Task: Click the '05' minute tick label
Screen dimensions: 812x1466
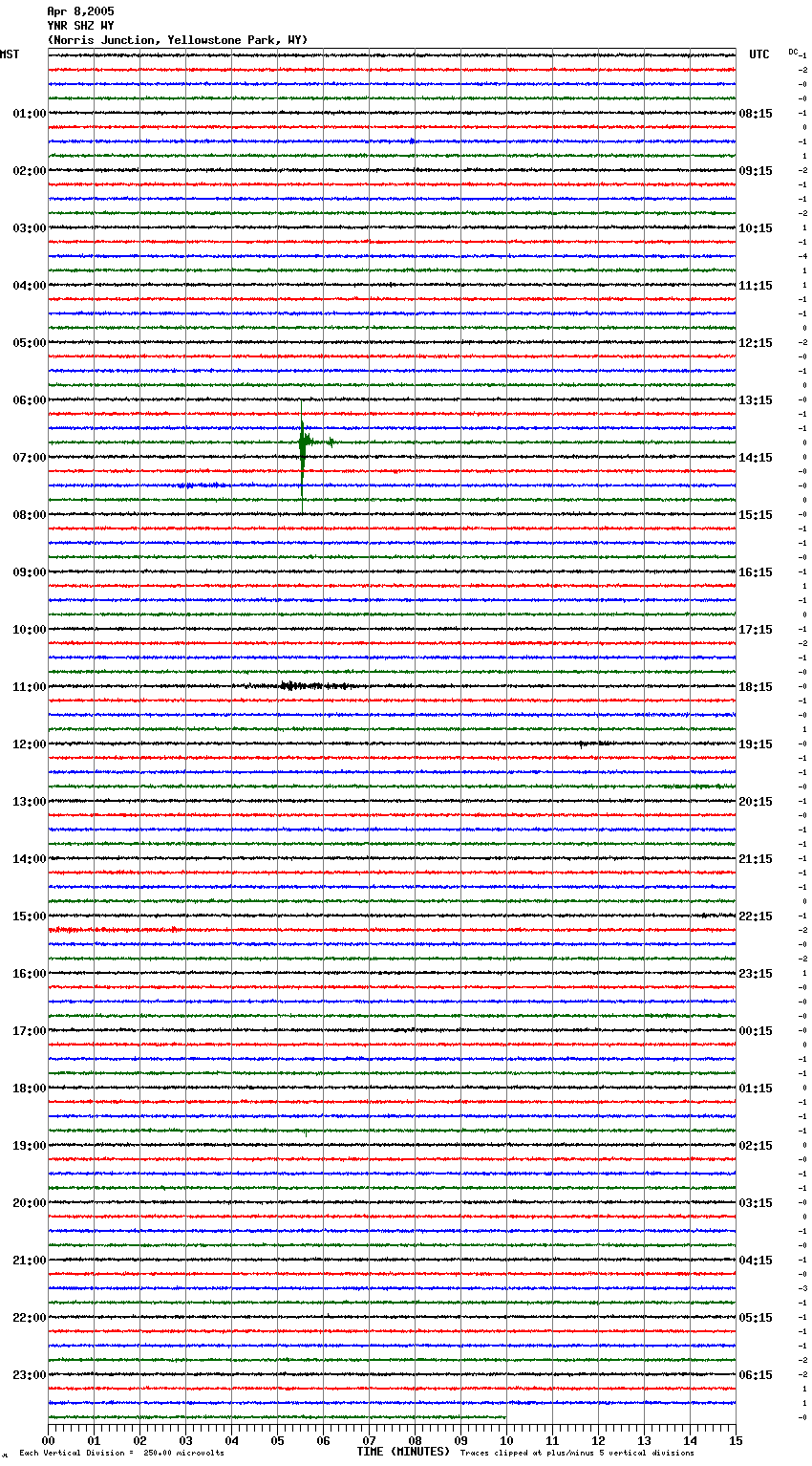Action: (x=277, y=1441)
